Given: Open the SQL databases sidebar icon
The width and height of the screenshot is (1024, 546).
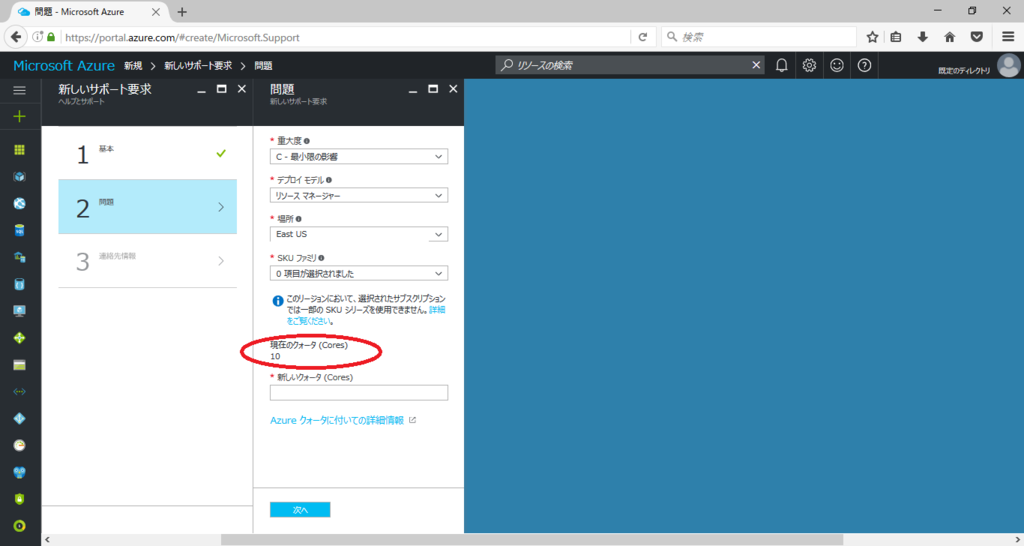Looking at the screenshot, I should (20, 230).
